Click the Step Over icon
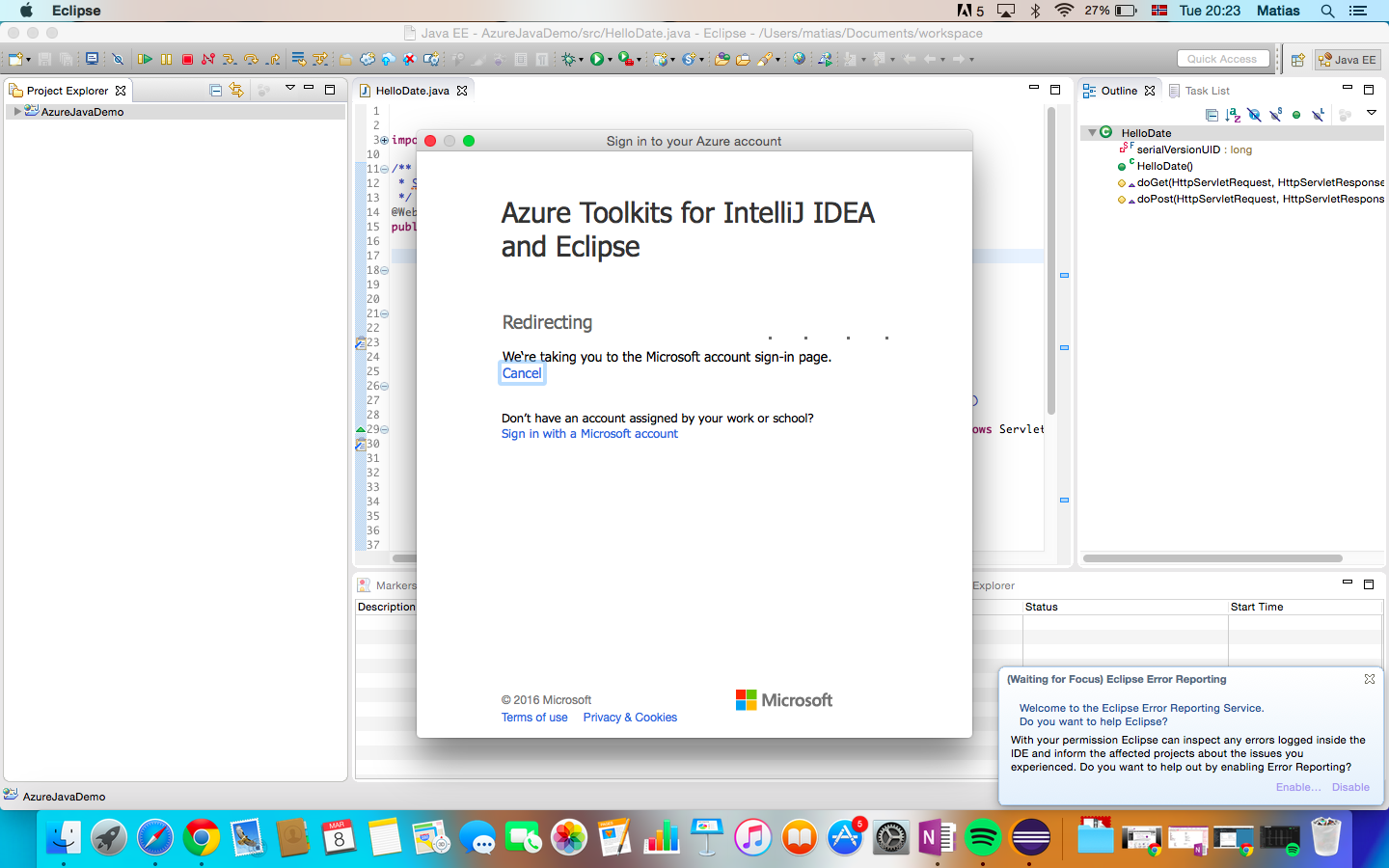The image size is (1389, 868). coord(251,59)
